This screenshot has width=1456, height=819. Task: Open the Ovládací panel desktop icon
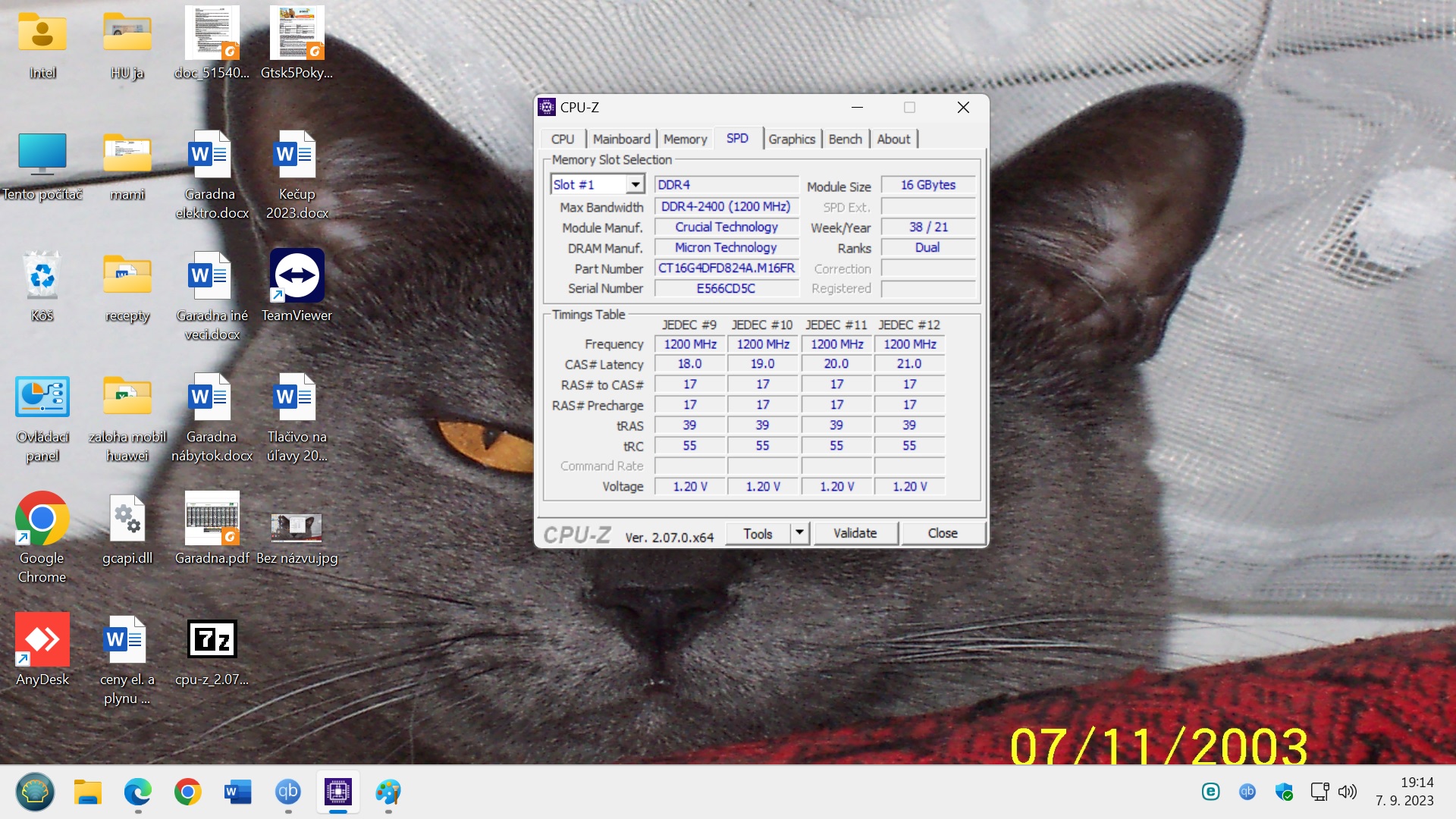(x=42, y=397)
